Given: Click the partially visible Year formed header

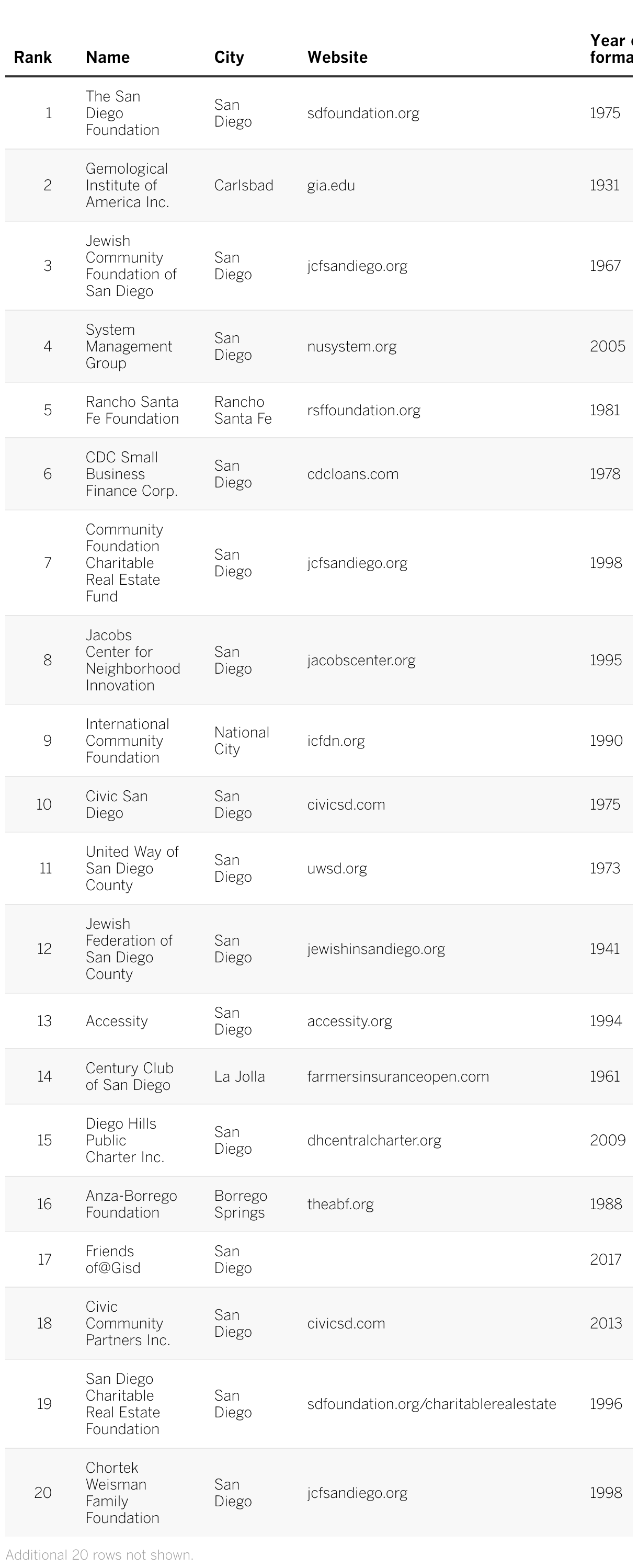Looking at the screenshot, I should tap(611, 49).
